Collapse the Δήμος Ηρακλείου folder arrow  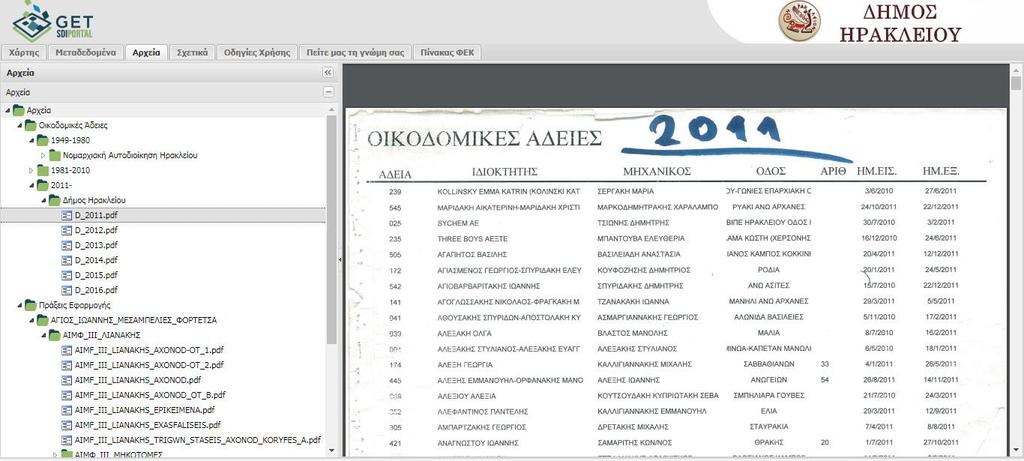(44, 200)
